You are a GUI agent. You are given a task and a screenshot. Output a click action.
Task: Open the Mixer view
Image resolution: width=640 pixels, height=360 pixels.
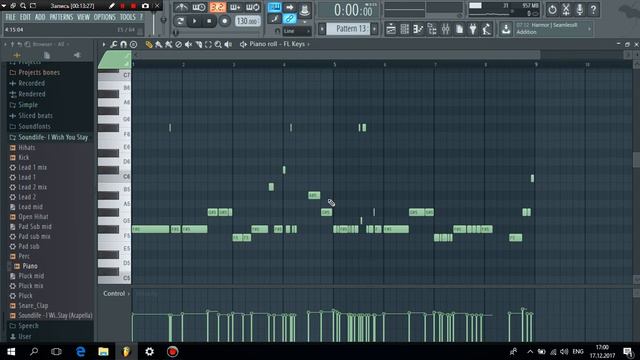[445, 29]
